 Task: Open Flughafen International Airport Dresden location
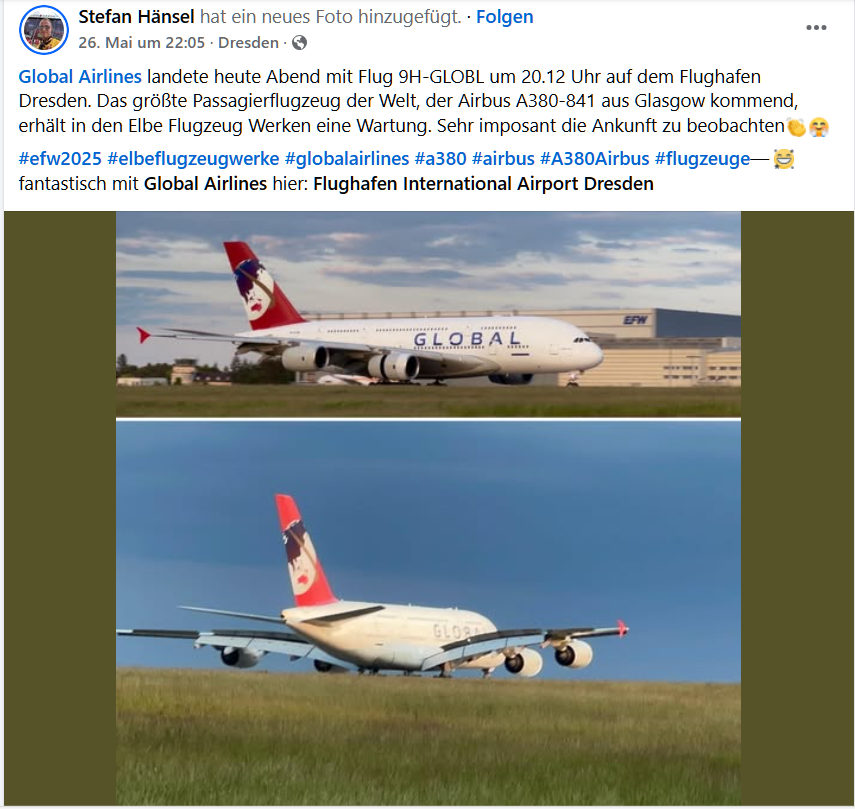pyautogui.click(x=483, y=184)
